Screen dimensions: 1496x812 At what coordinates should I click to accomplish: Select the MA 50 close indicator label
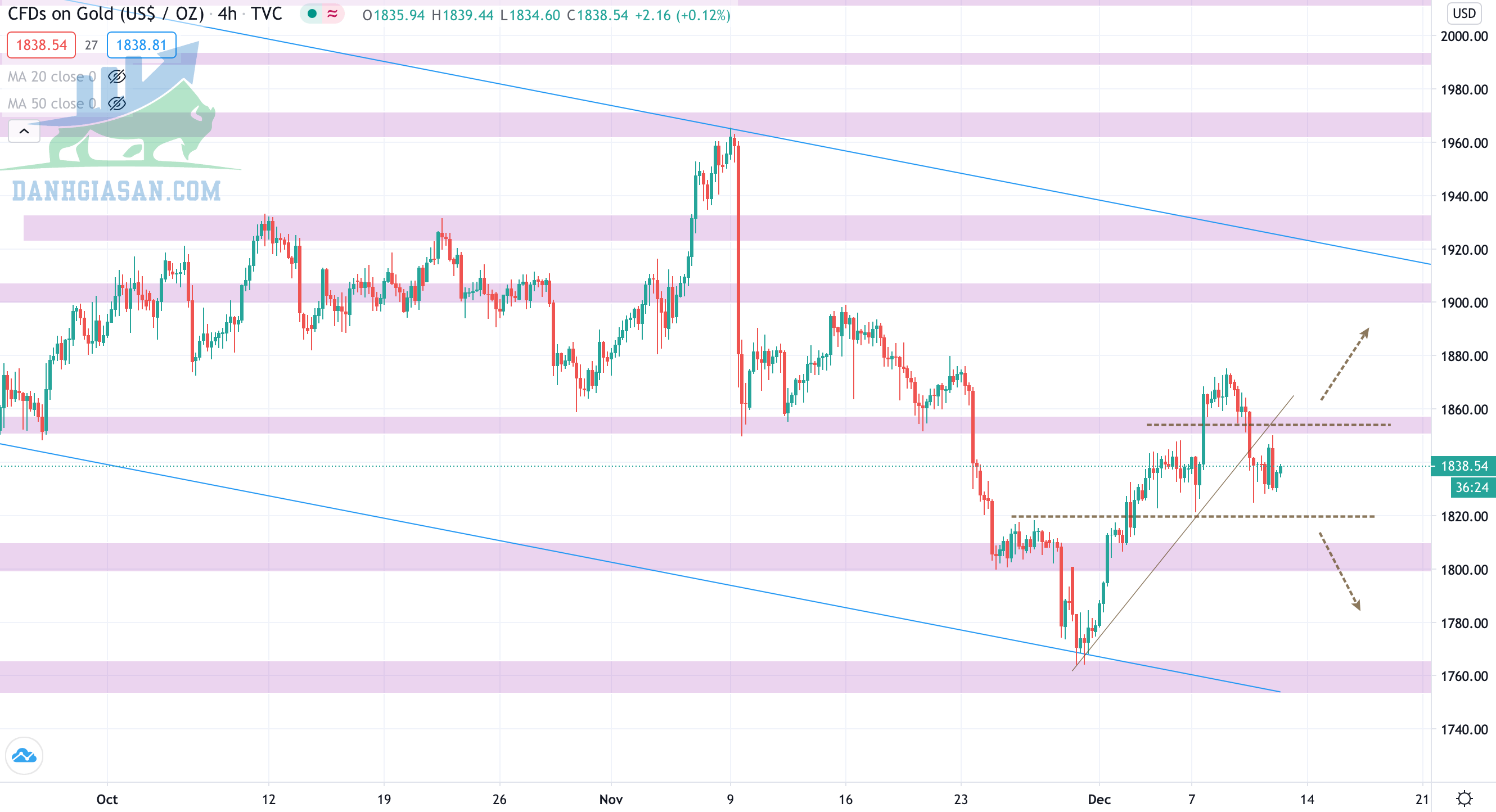[x=52, y=103]
